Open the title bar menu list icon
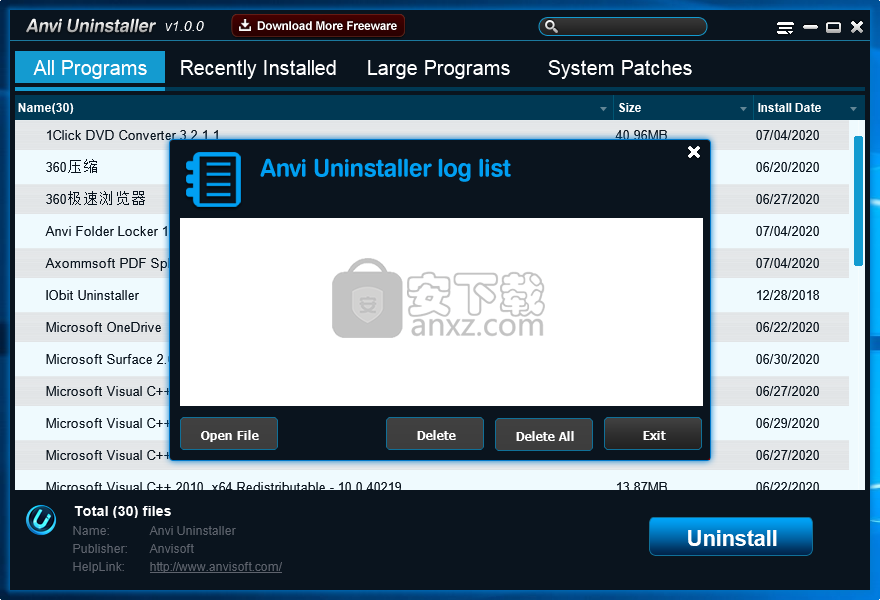The image size is (880, 600). click(x=785, y=27)
